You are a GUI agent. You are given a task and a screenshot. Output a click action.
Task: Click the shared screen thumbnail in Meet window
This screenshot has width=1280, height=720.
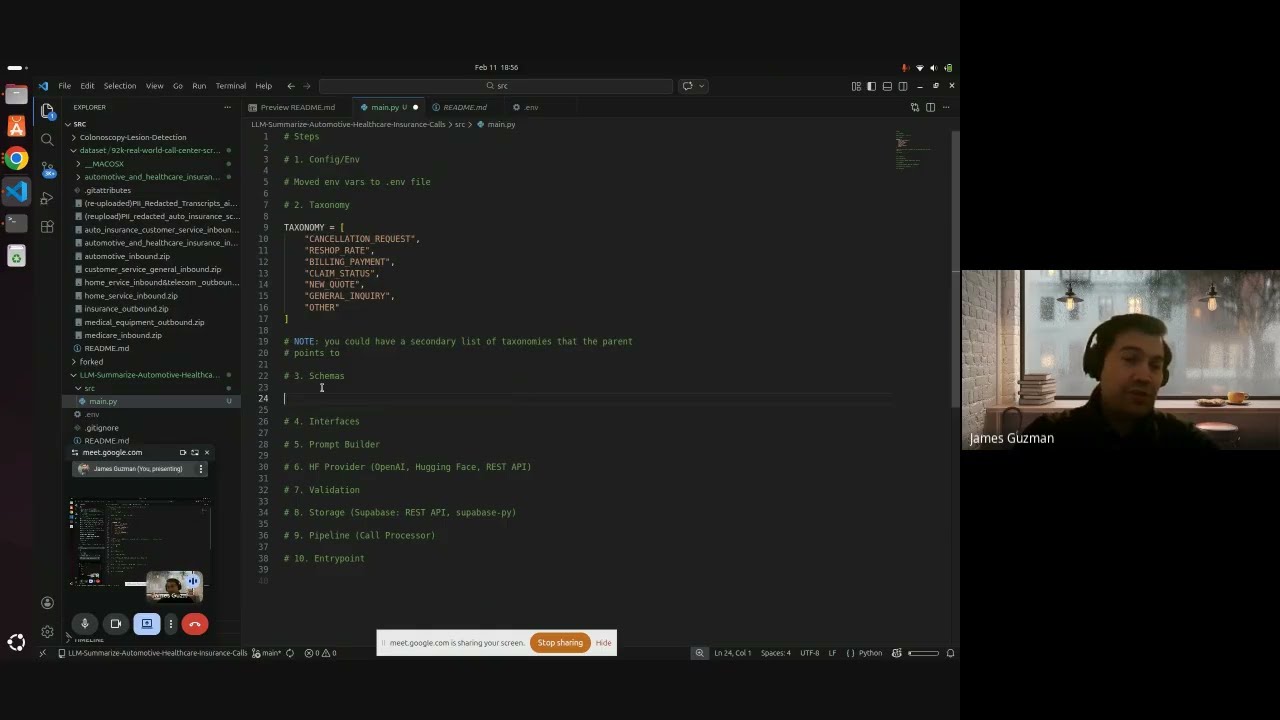coord(139,544)
